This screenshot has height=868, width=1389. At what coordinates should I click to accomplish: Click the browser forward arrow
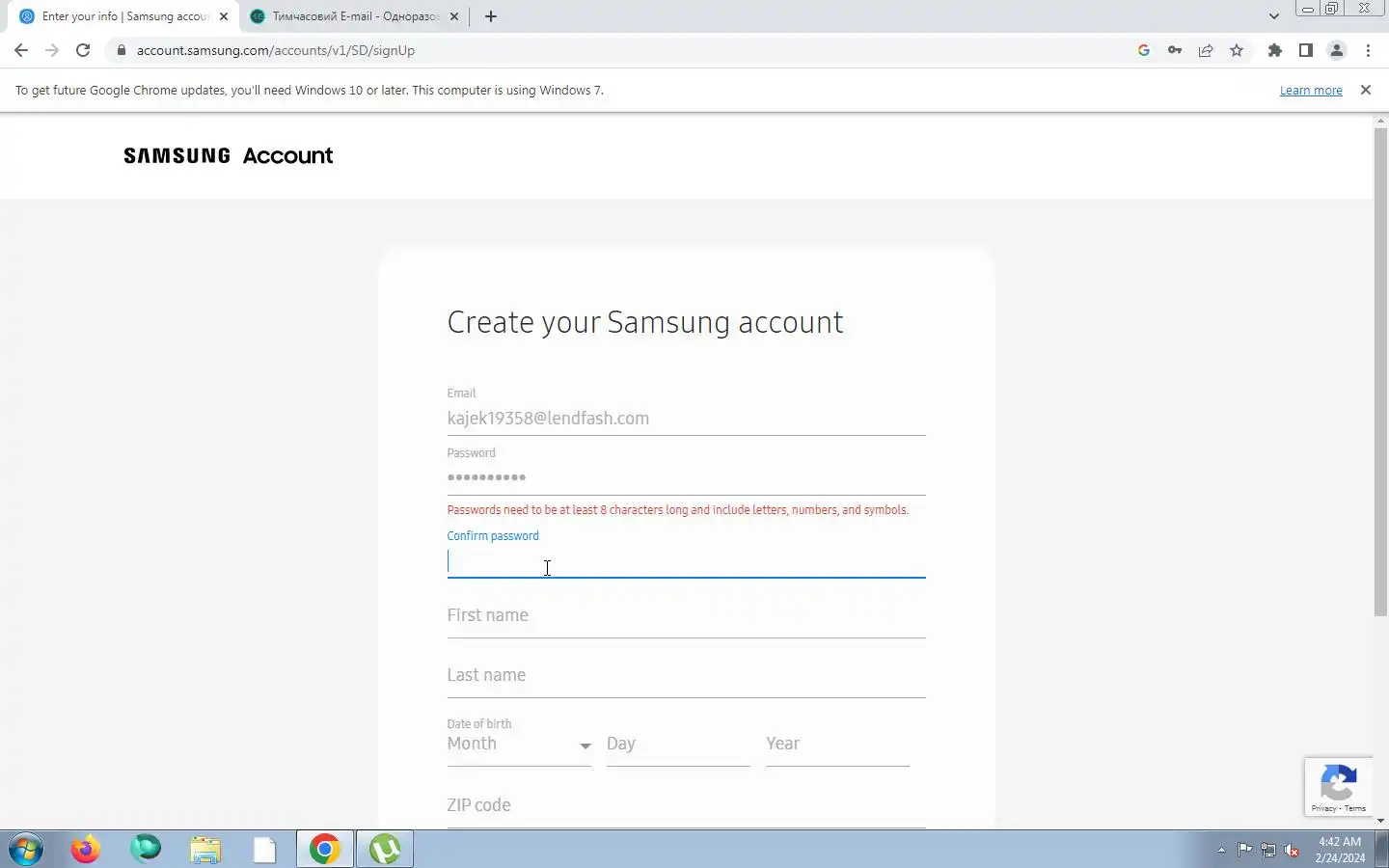(52, 50)
